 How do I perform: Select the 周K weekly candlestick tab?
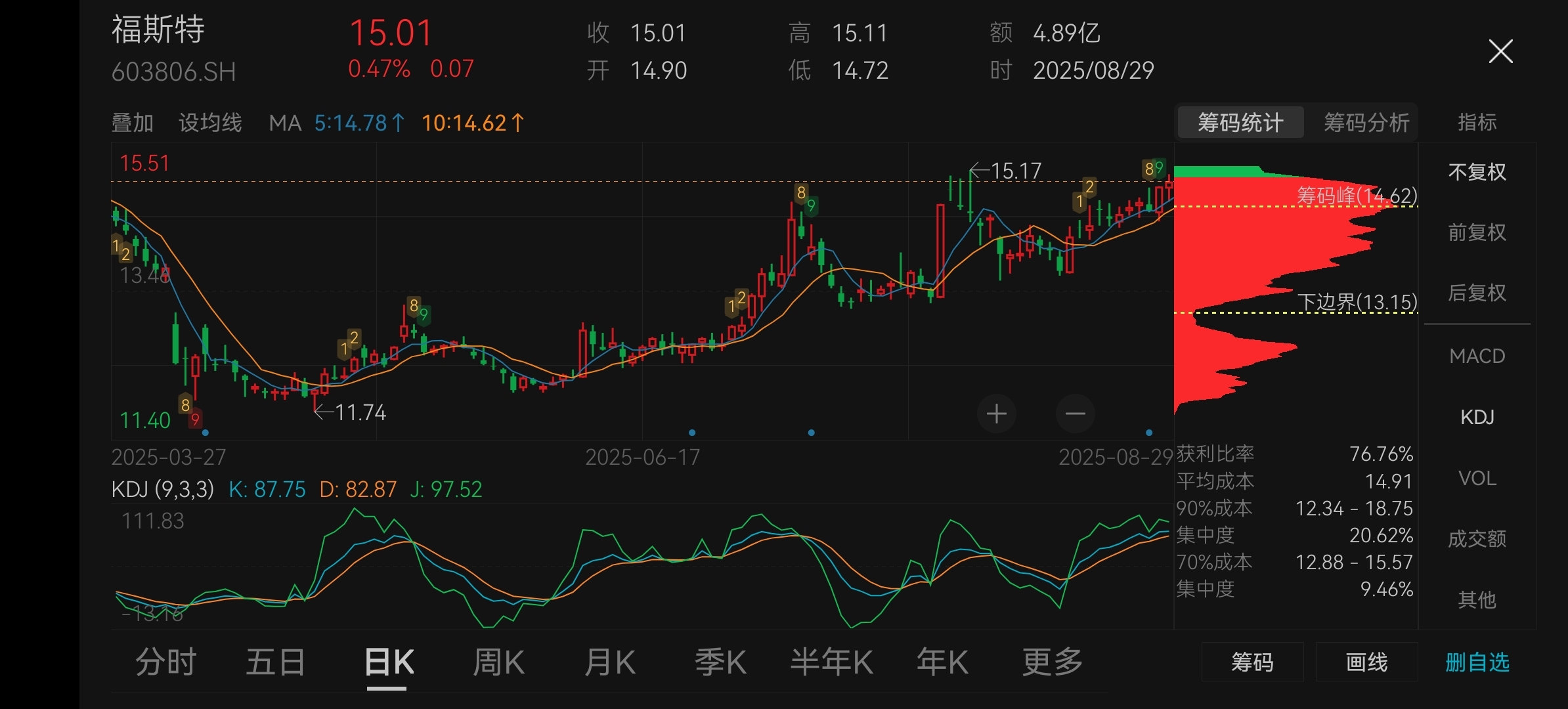coord(498,662)
